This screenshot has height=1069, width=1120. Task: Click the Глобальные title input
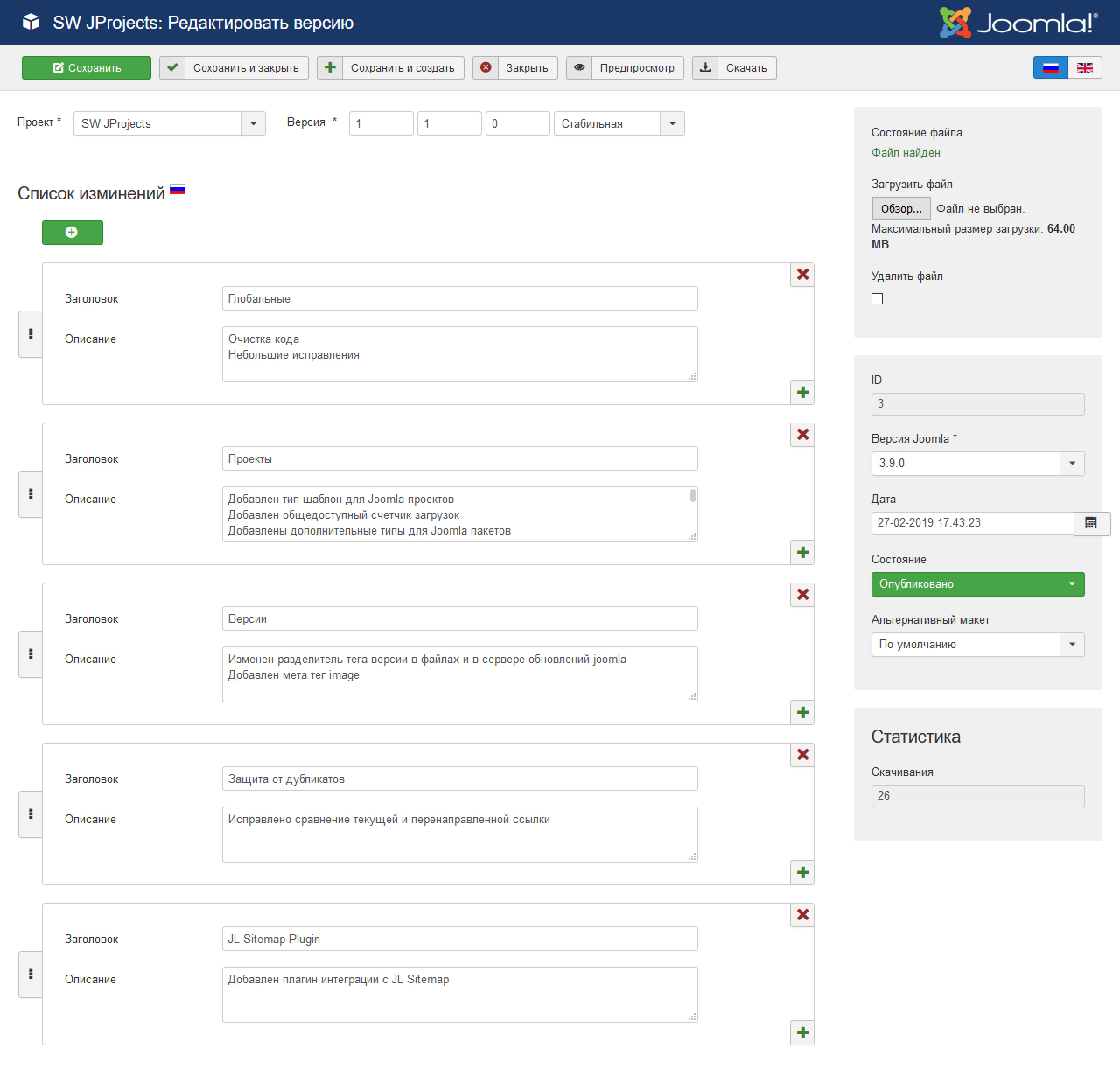pos(460,298)
